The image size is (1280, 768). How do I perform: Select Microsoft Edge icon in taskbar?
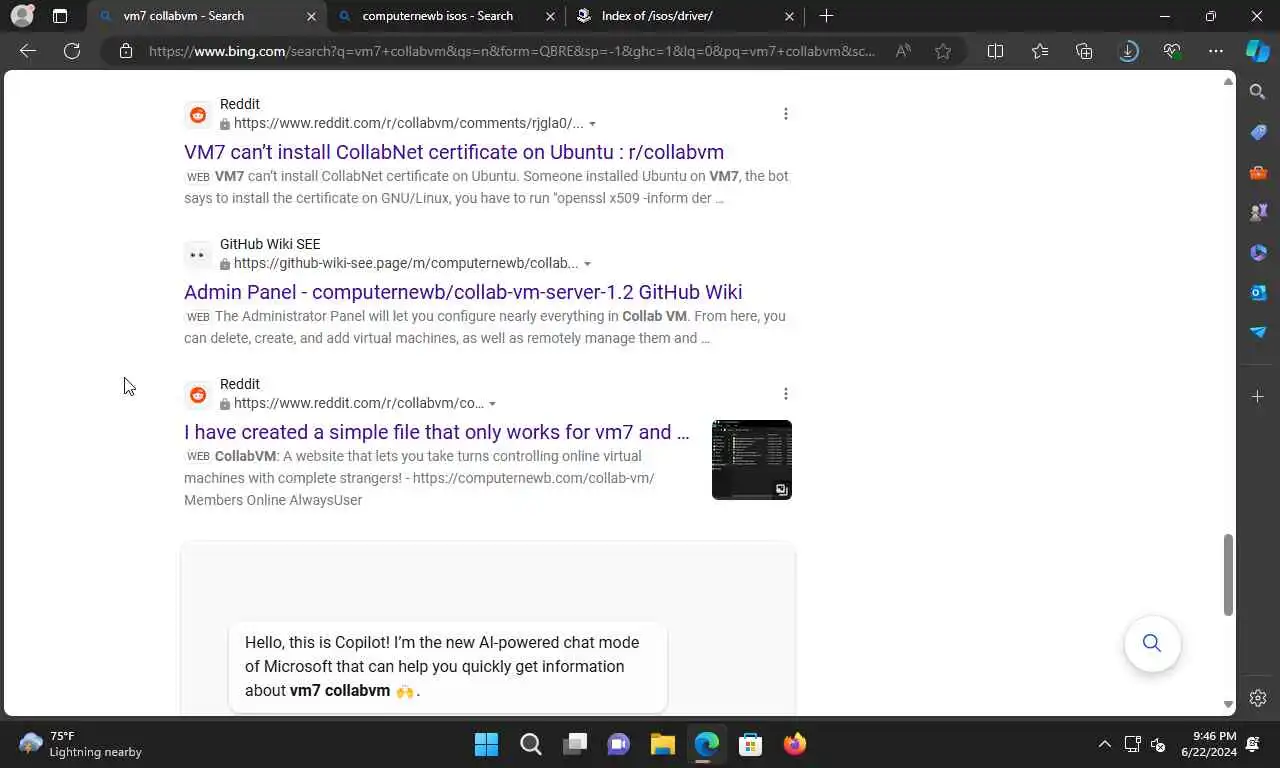tap(707, 744)
